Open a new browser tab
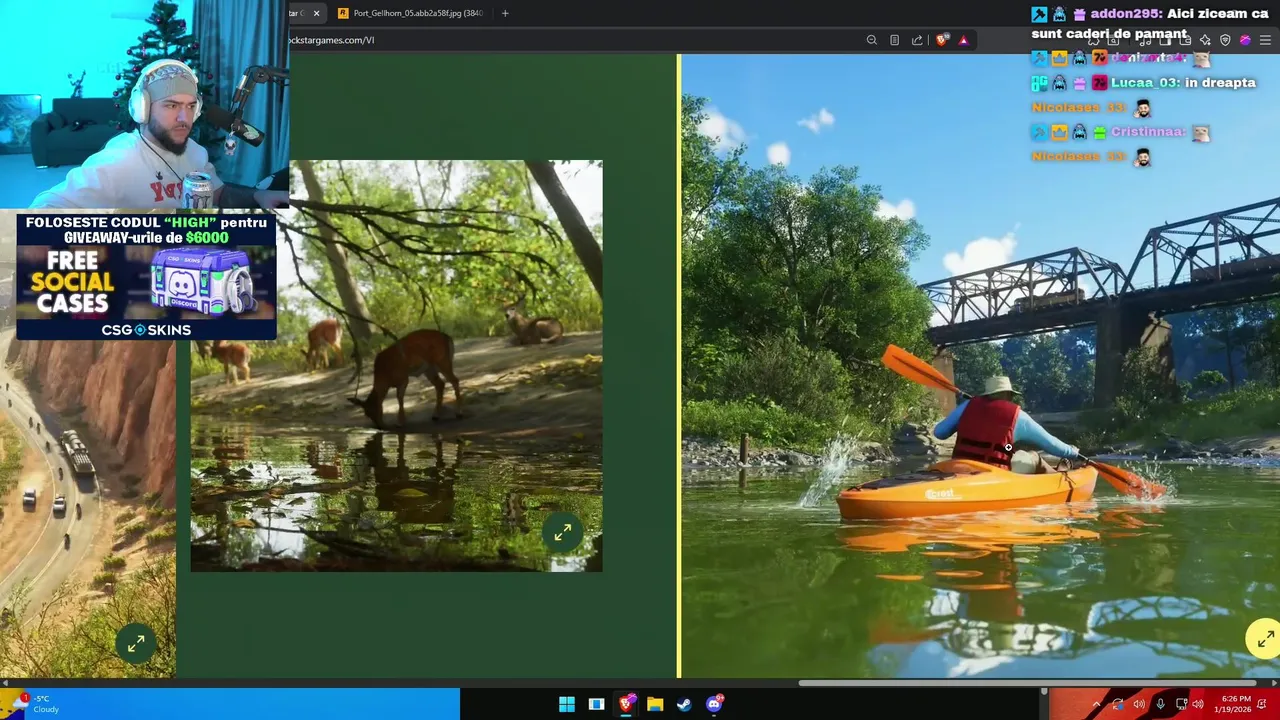This screenshot has width=1280, height=720. [x=505, y=13]
